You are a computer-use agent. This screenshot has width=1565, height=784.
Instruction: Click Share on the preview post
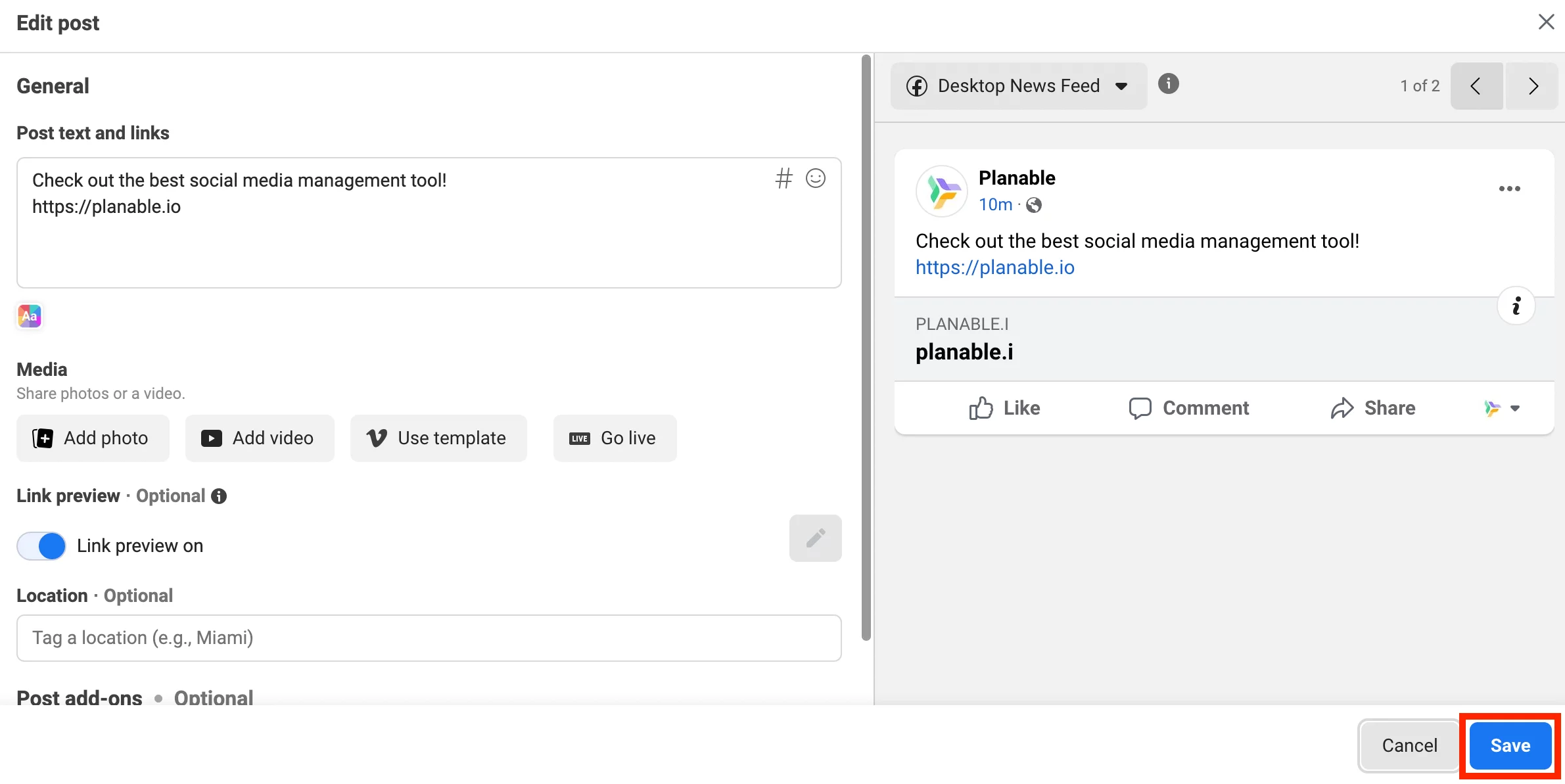[1372, 408]
